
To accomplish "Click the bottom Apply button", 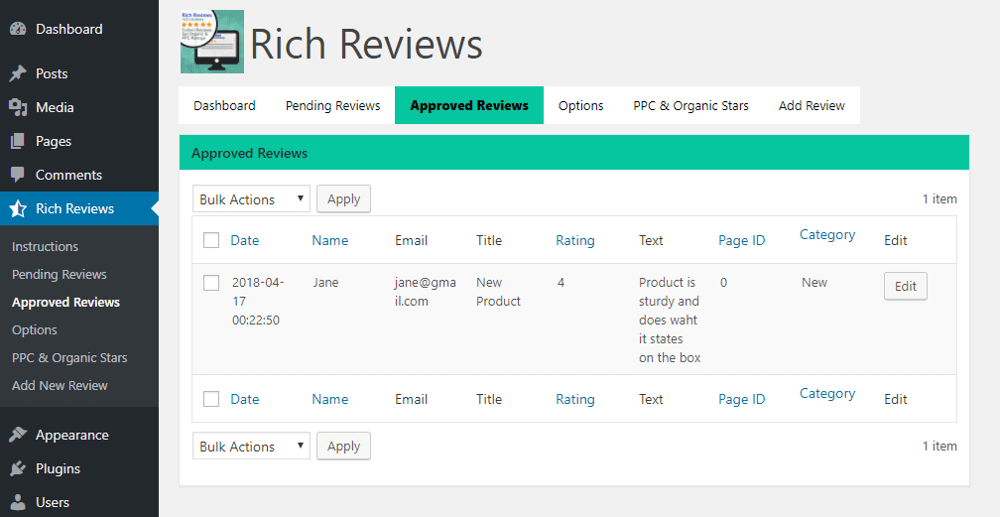I will pos(344,446).
